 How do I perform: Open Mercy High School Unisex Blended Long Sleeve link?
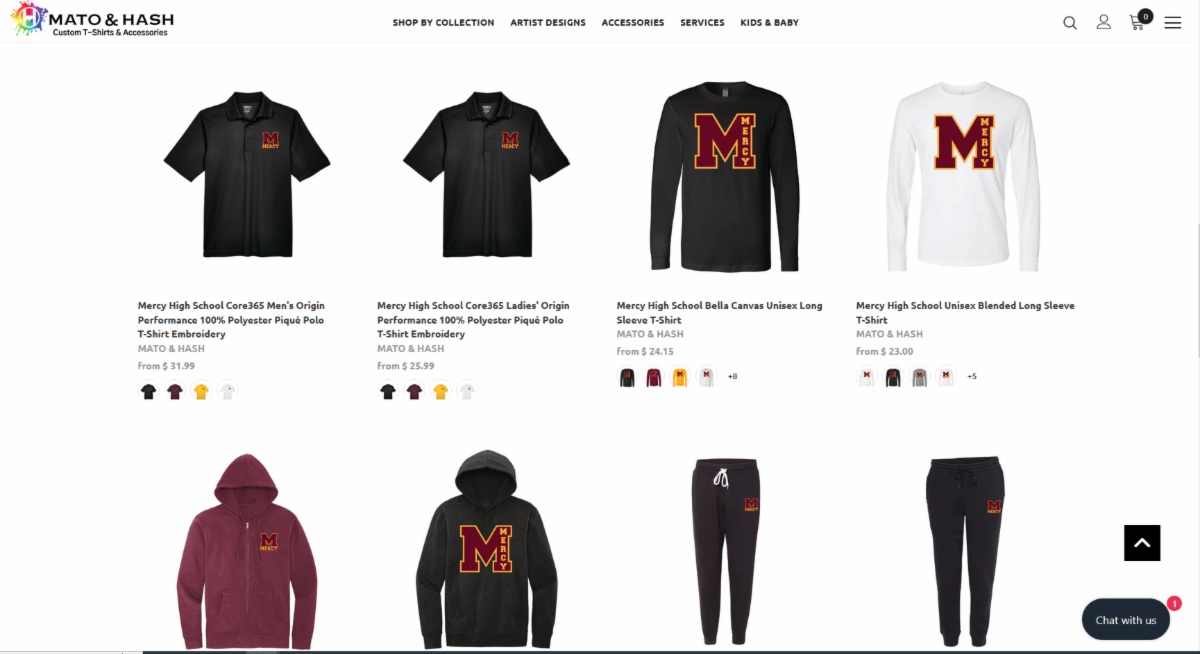[965, 313]
